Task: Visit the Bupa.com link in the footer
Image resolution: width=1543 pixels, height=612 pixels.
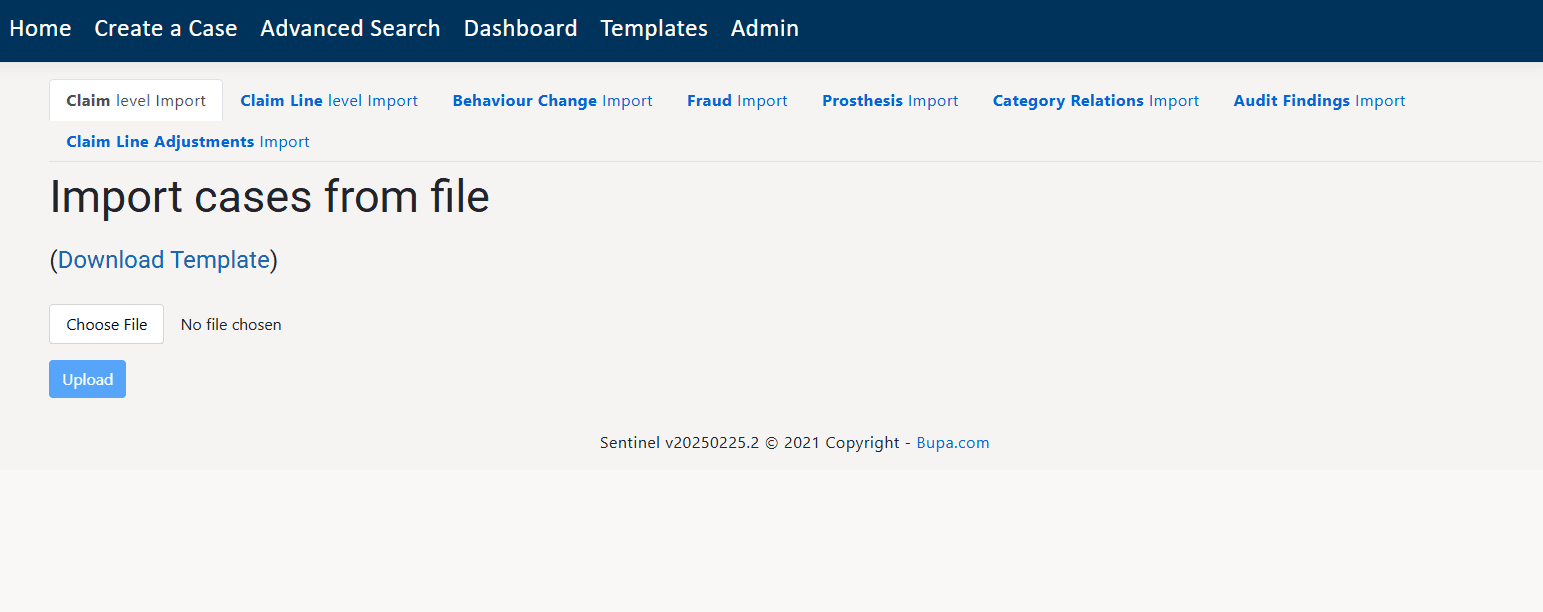Action: click(x=952, y=442)
